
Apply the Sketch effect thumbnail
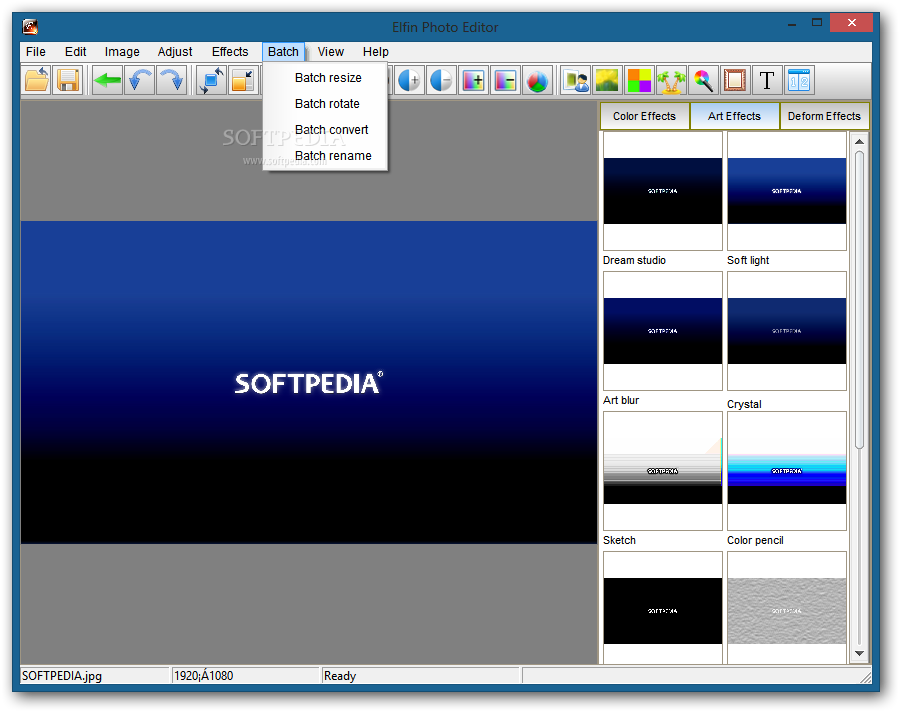663,471
